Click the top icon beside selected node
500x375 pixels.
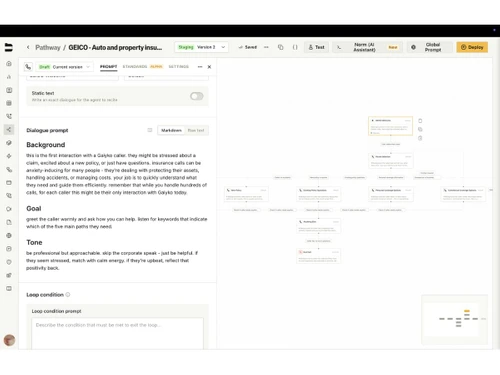click(x=420, y=121)
